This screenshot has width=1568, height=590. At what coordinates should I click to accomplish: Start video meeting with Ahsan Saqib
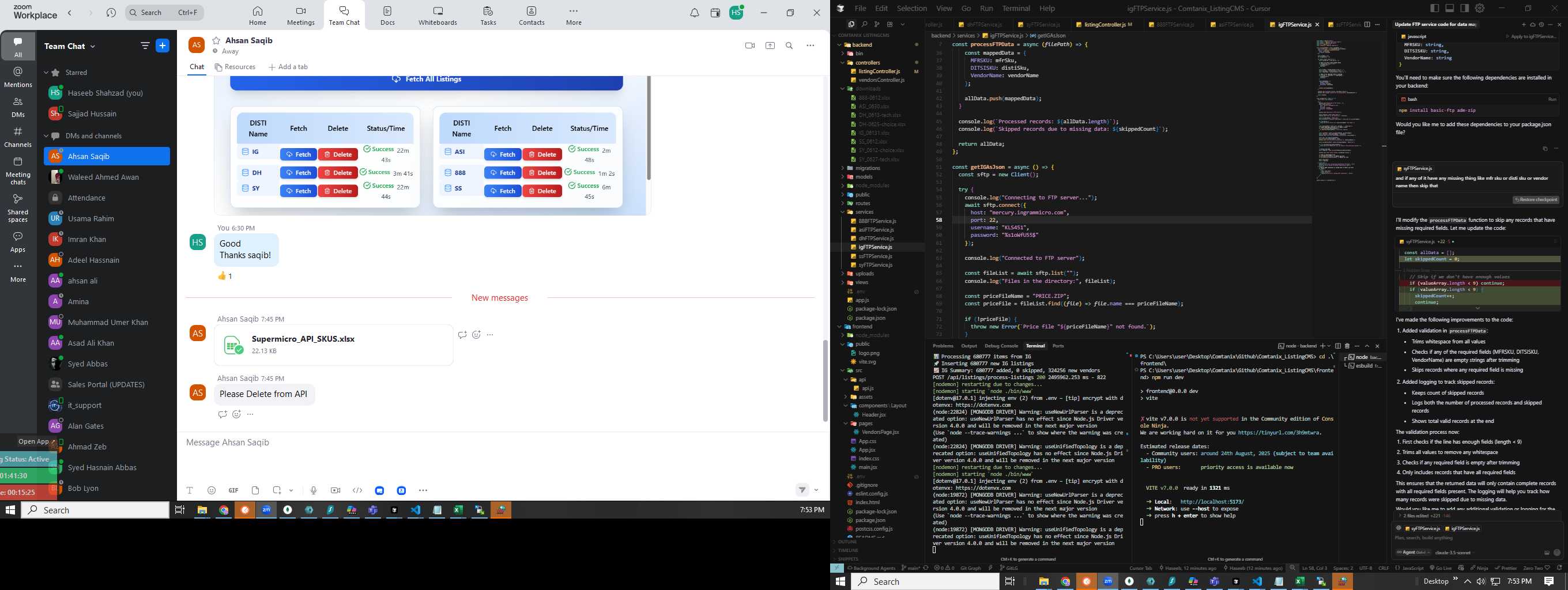[x=750, y=46]
